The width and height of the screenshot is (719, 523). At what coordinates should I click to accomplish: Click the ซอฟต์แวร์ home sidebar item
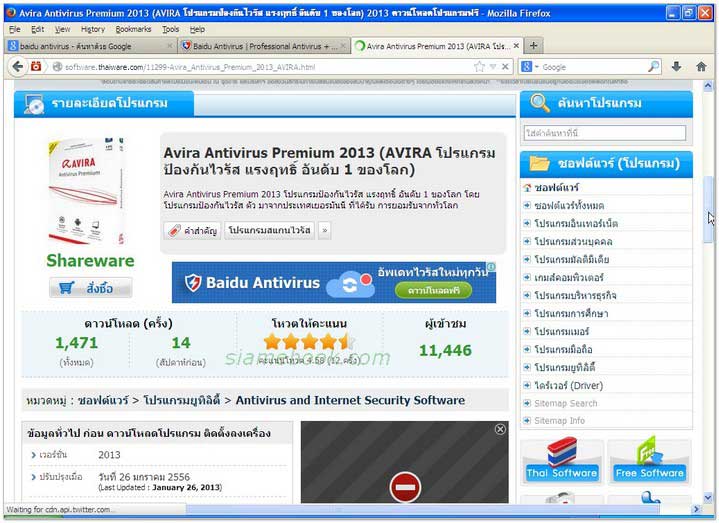click(556, 187)
